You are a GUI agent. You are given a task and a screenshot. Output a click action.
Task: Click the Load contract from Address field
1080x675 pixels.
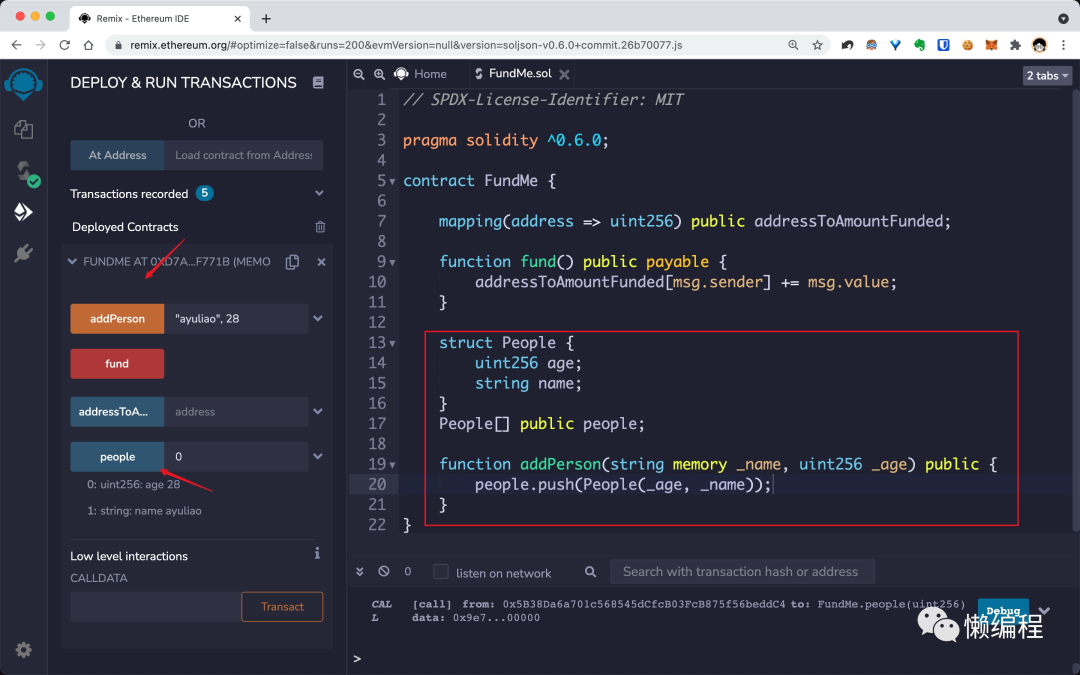click(243, 155)
